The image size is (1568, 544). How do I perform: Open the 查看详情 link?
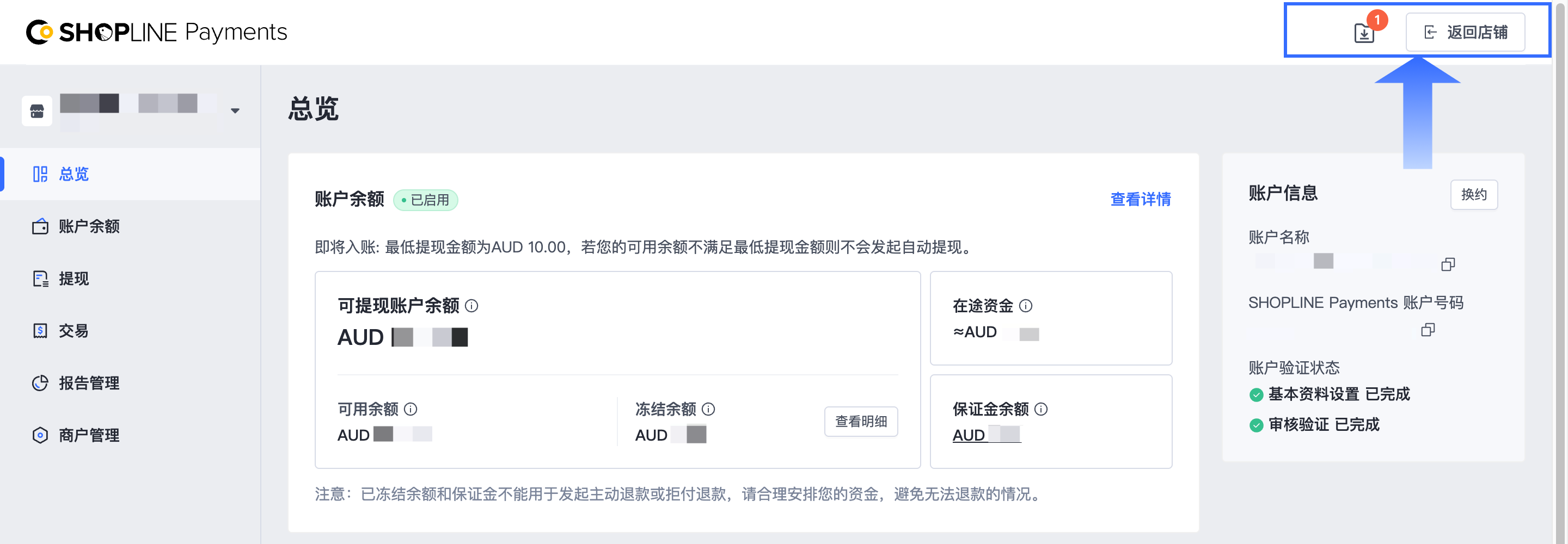coord(1140,200)
